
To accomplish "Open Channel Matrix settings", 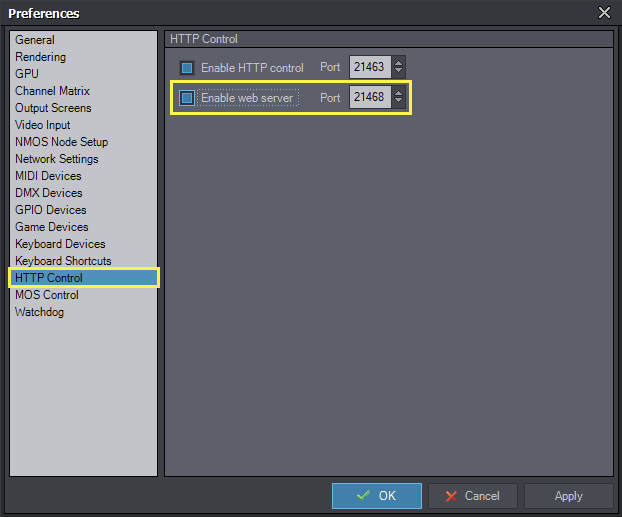I will point(52,91).
